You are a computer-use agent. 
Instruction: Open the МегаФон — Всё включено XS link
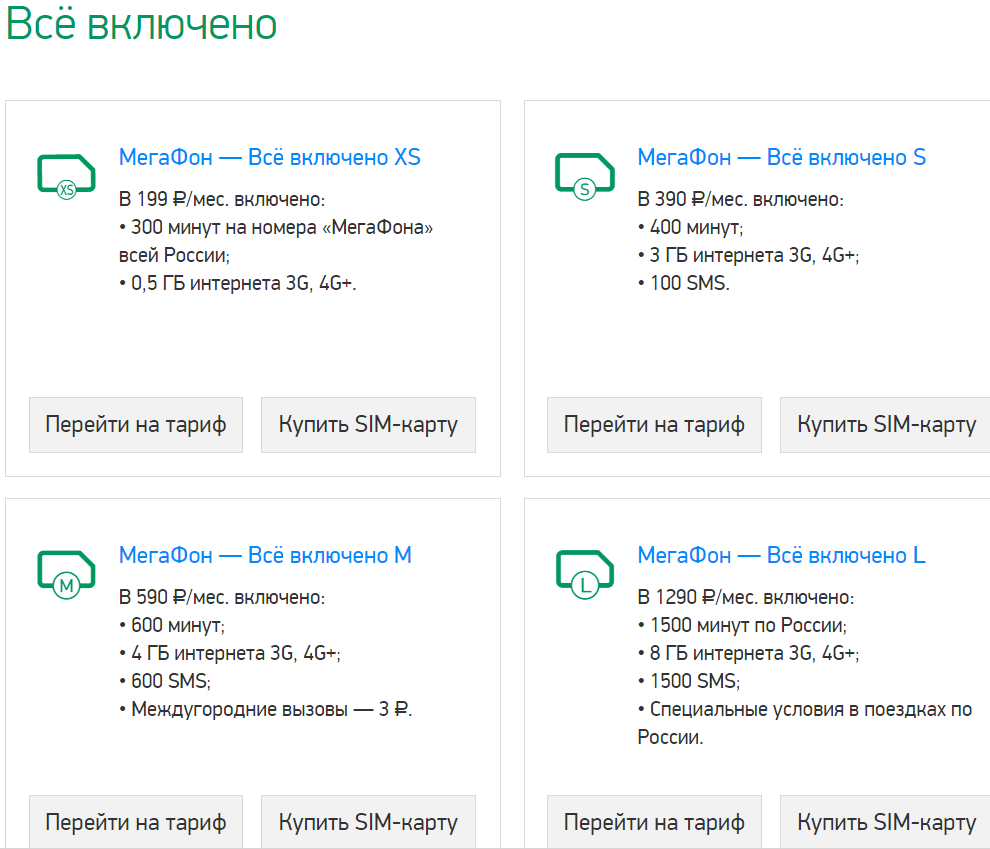[x=270, y=157]
